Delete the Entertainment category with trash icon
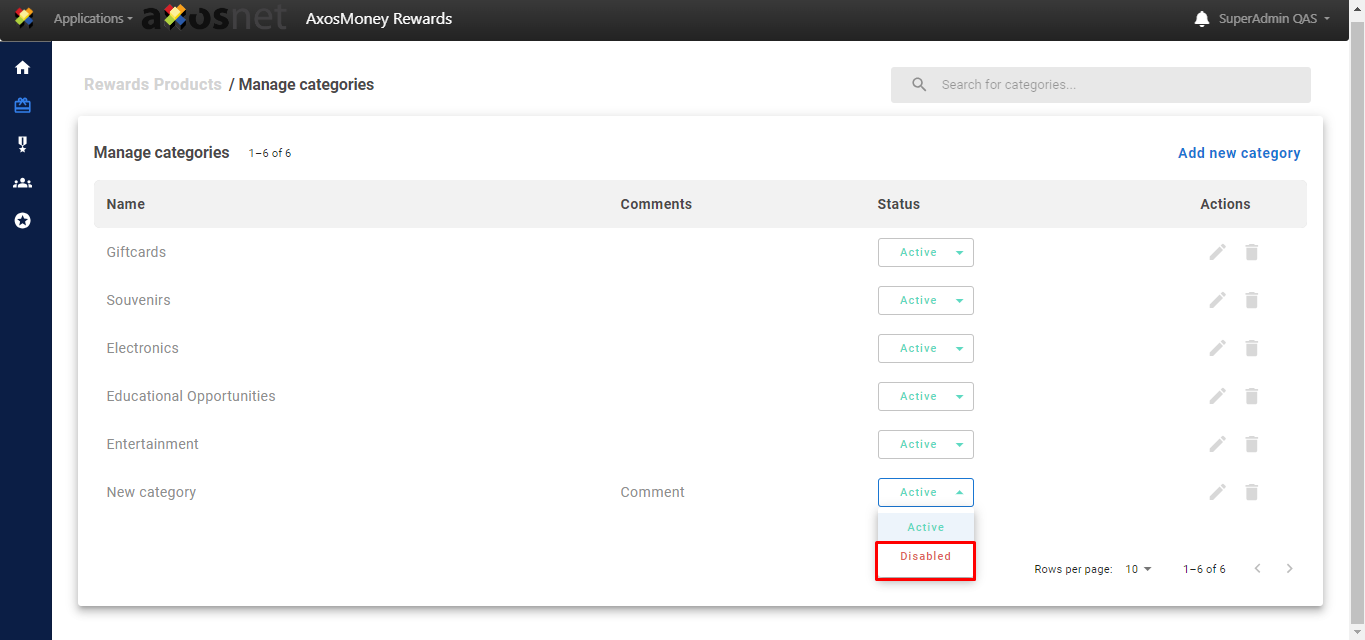Image resolution: width=1365 pixels, height=640 pixels. (1251, 444)
